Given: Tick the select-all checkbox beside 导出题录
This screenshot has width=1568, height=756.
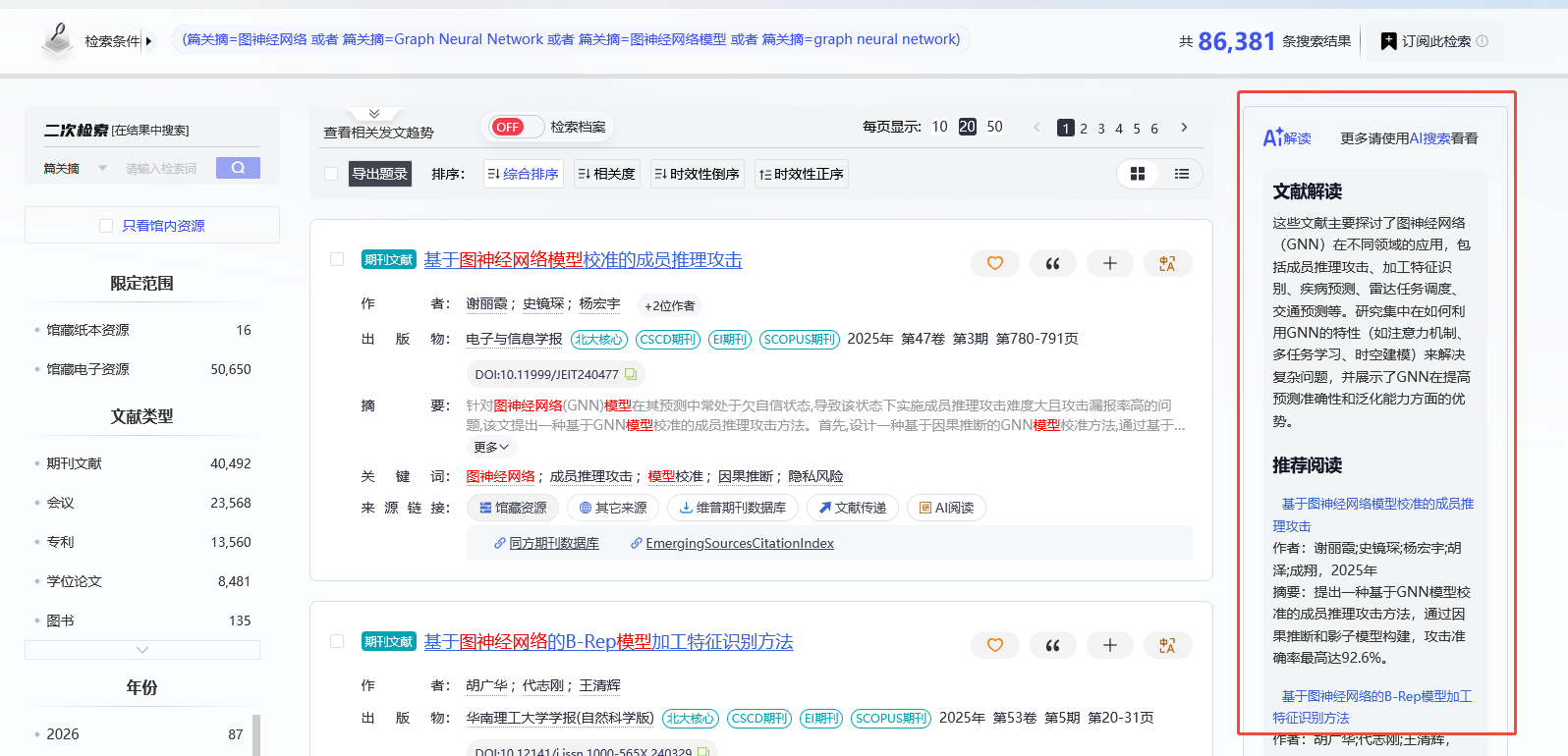Looking at the screenshot, I should click(x=331, y=174).
